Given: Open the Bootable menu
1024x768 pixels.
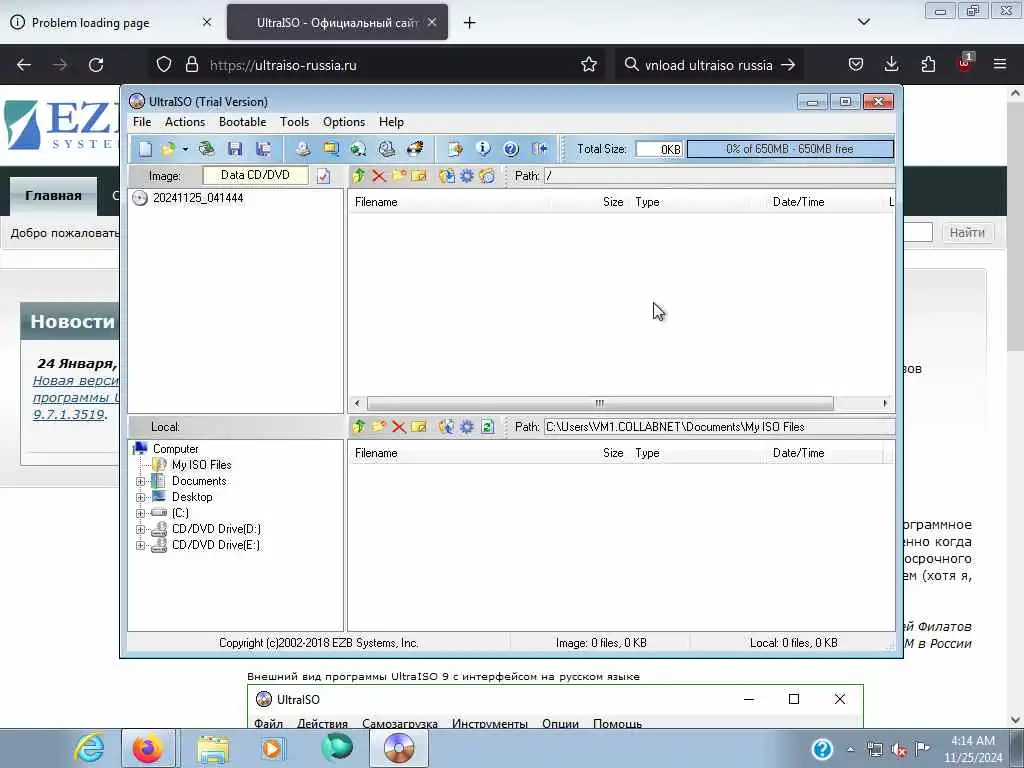Looking at the screenshot, I should [242, 122].
